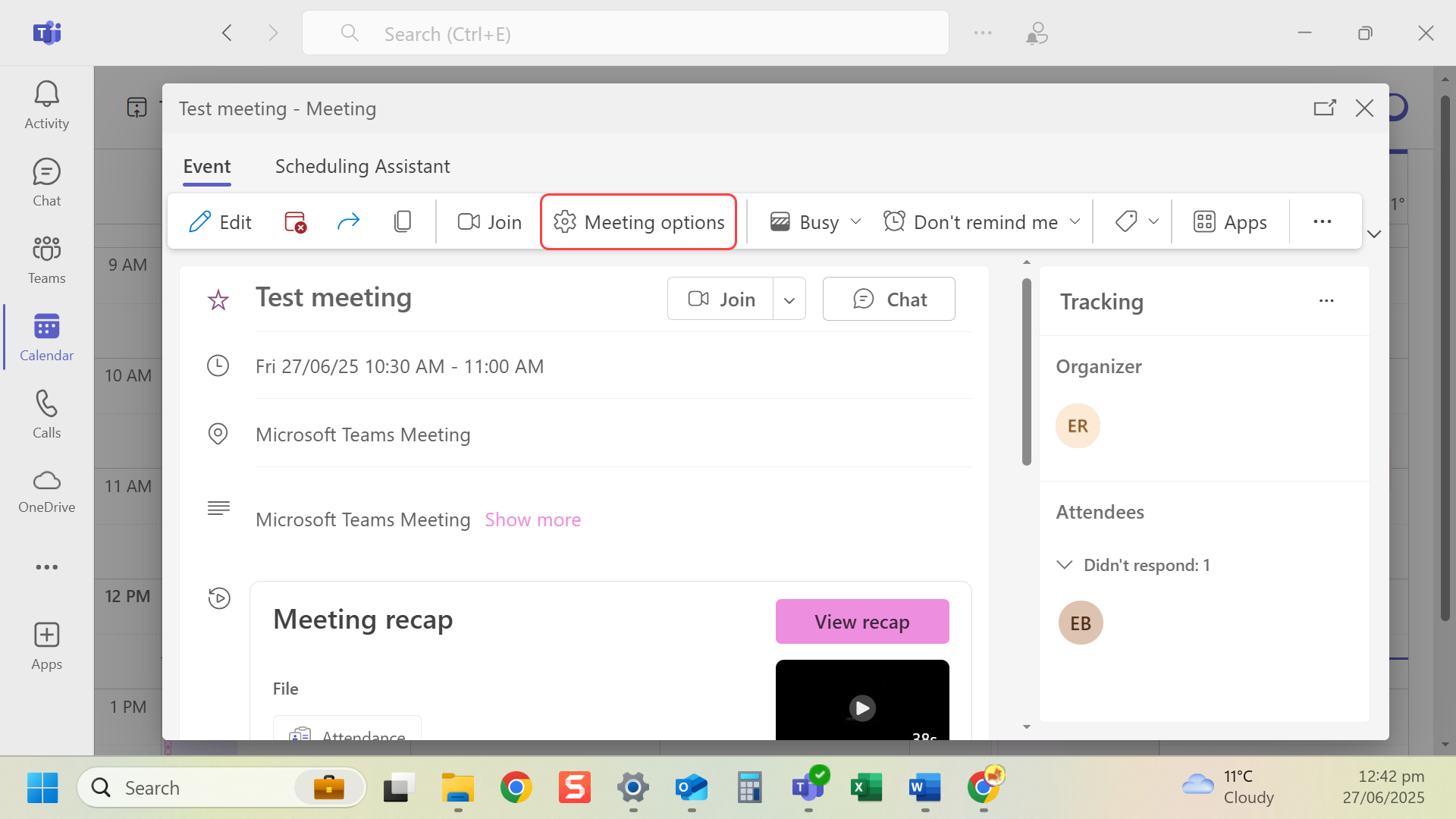This screenshot has width=1456, height=819.
Task: Open Calls from the sidebar
Action: click(46, 415)
